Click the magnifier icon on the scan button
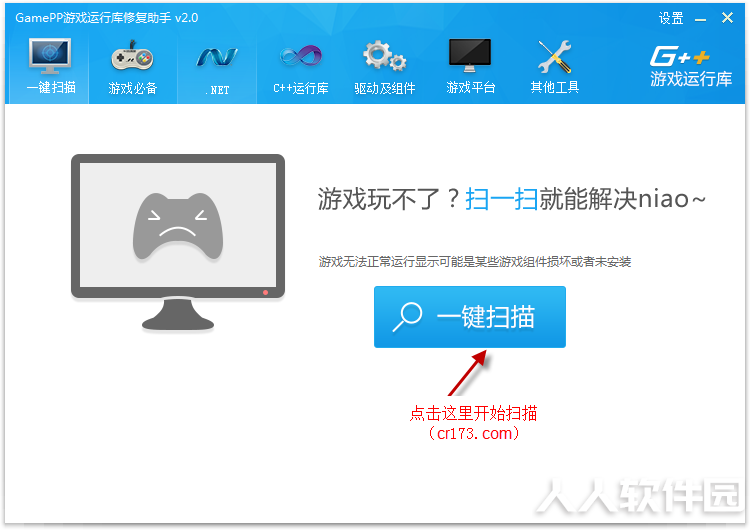The height and width of the screenshot is (530, 750). [x=407, y=317]
